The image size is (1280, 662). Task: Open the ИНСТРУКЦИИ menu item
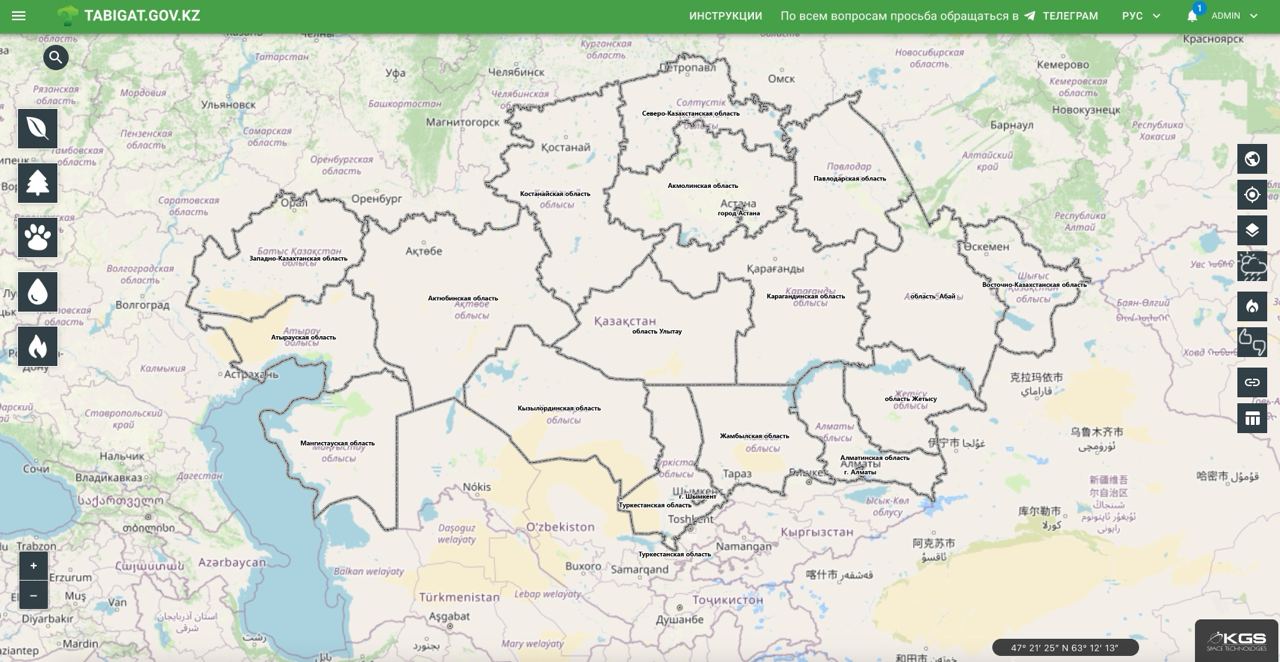coord(725,16)
